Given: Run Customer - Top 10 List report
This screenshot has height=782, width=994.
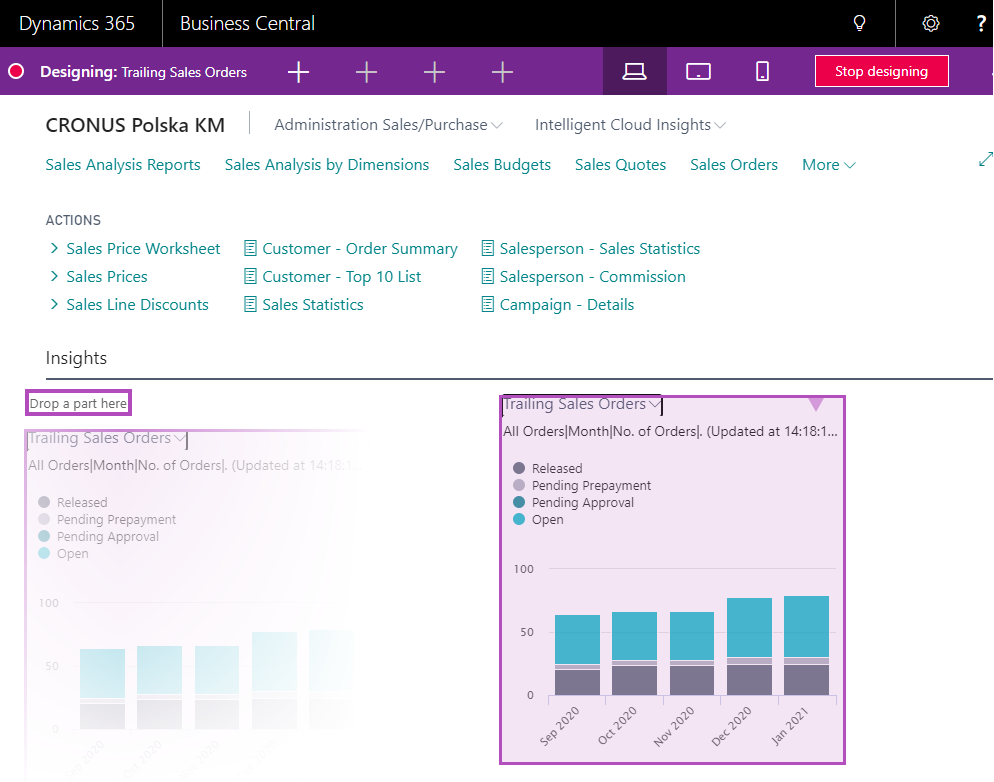Looking at the screenshot, I should point(342,276).
